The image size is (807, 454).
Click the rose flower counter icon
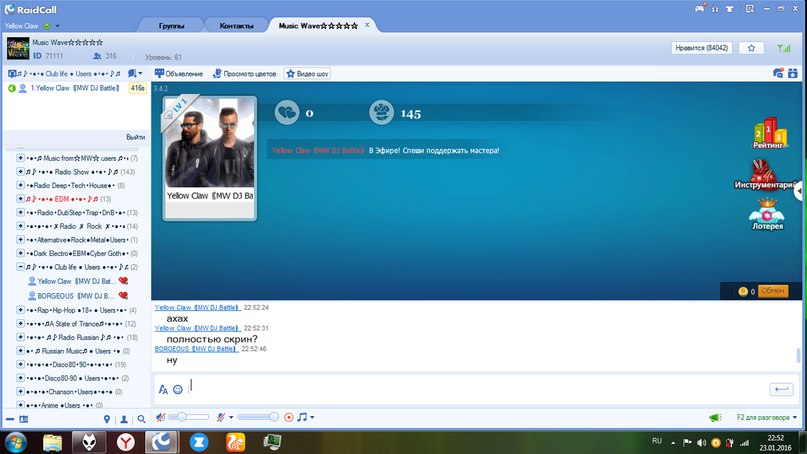[x=381, y=112]
